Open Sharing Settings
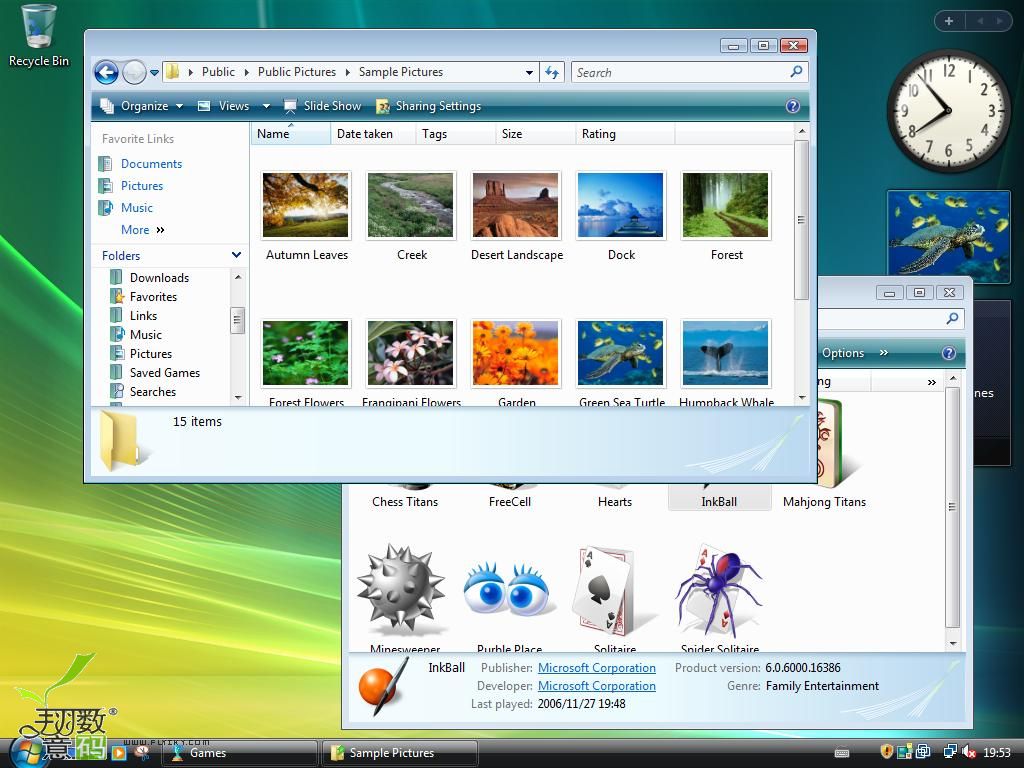1024x768 pixels. (429, 106)
